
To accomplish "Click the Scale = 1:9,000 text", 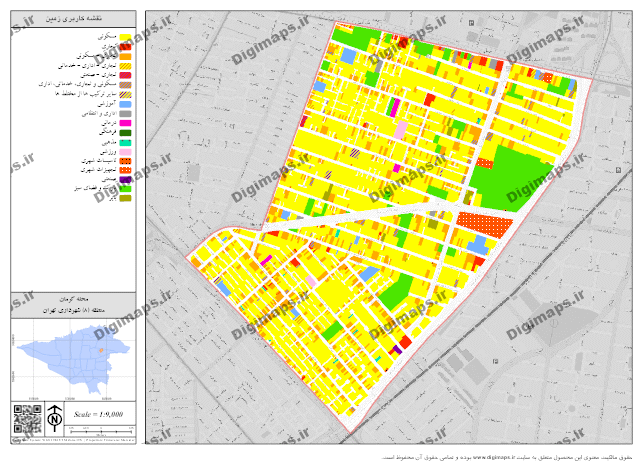I will (x=98, y=414).
